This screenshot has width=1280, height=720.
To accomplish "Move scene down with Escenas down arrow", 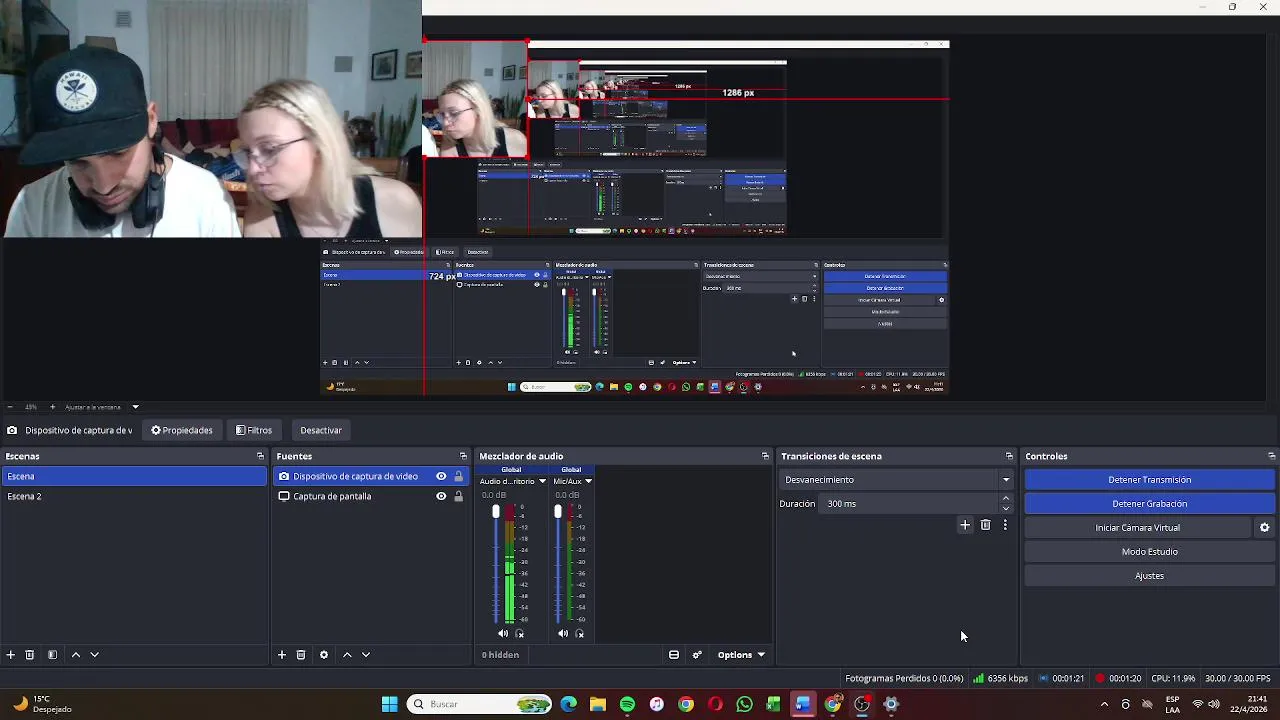I will pos(95,655).
